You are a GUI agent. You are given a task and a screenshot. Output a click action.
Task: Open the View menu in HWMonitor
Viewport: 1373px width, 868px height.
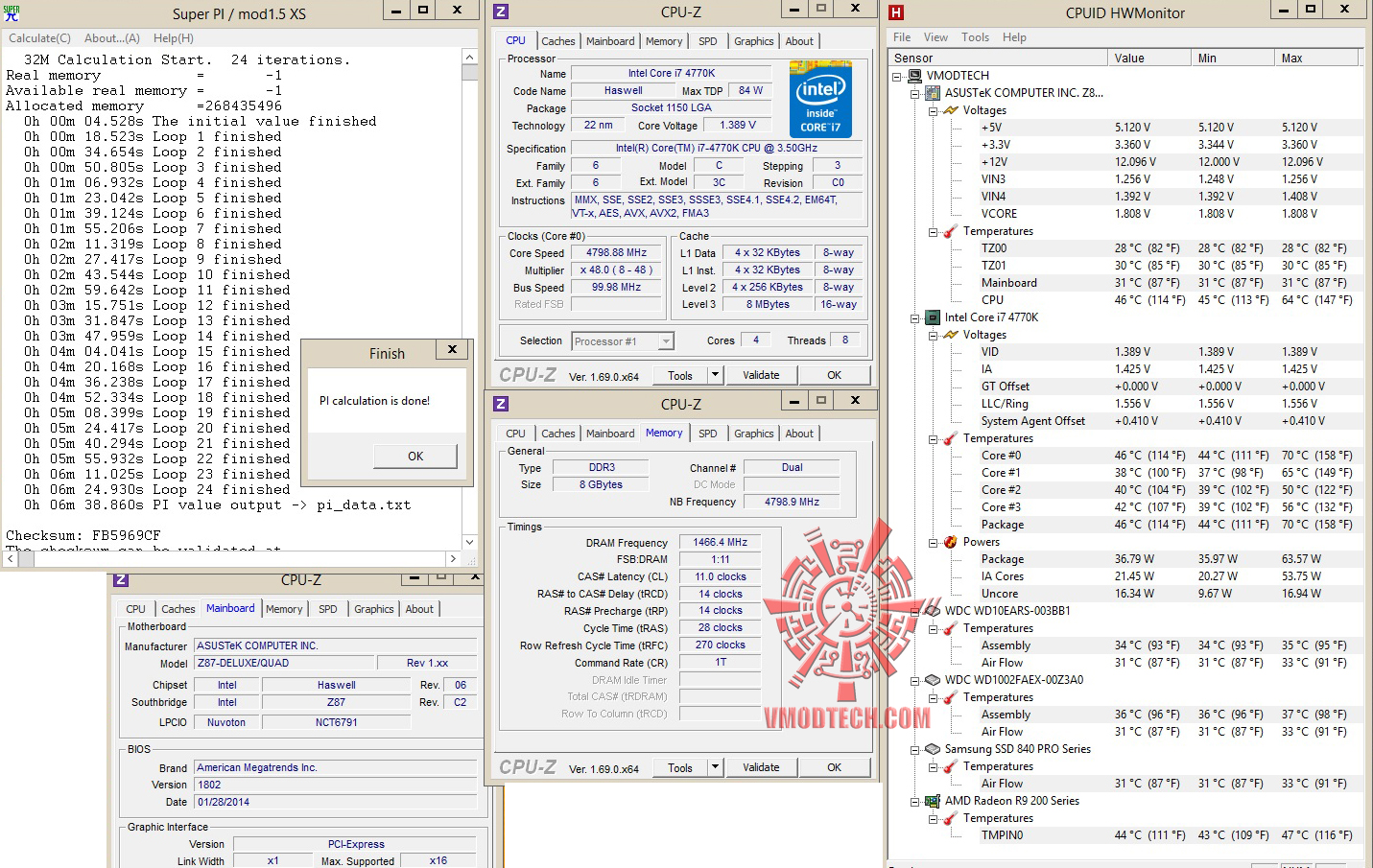click(935, 37)
